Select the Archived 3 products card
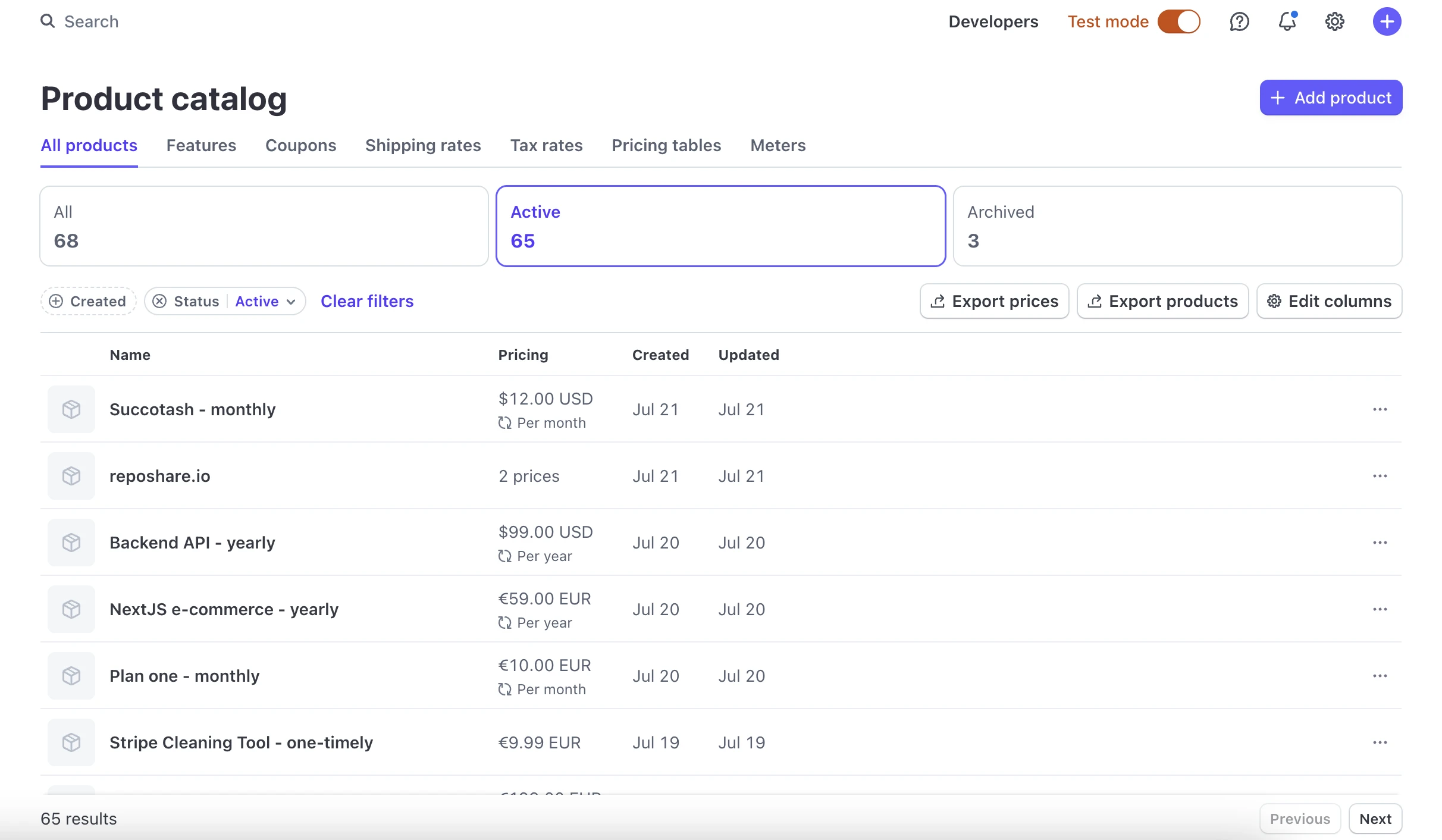The height and width of the screenshot is (840, 1442). point(1177,226)
